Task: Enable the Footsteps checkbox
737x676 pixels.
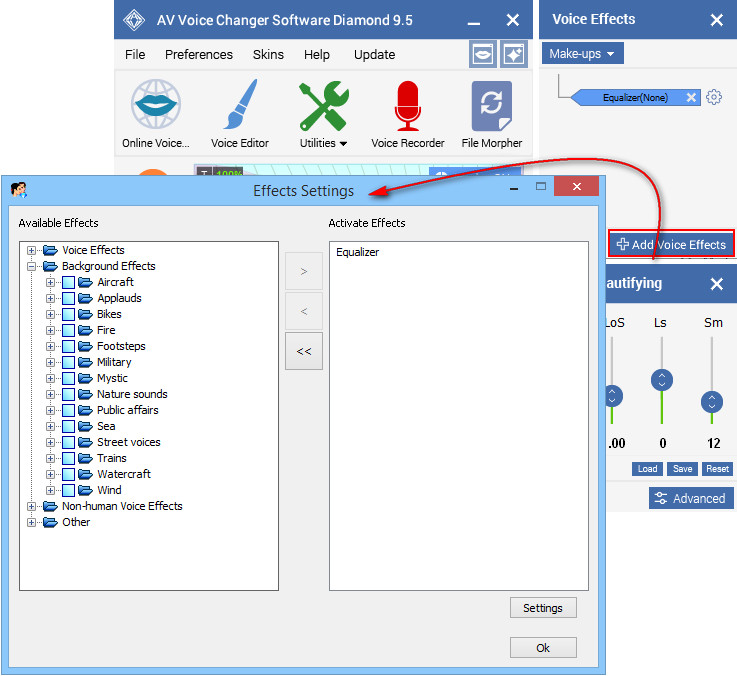Action: click(x=69, y=346)
